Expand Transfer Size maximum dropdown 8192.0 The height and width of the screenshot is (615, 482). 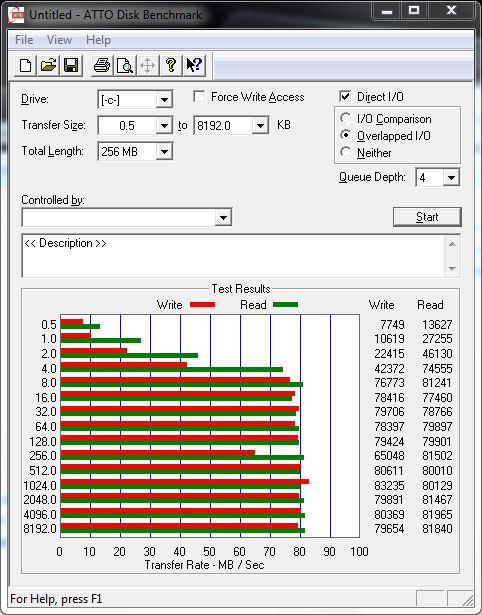pos(260,126)
